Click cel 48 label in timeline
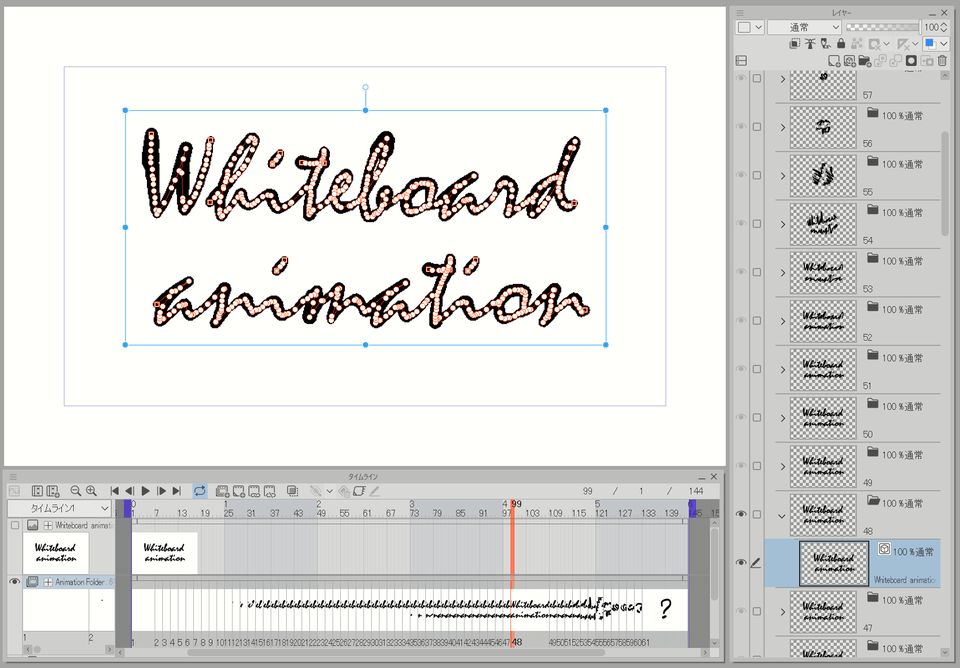The image size is (960, 668). (517, 642)
